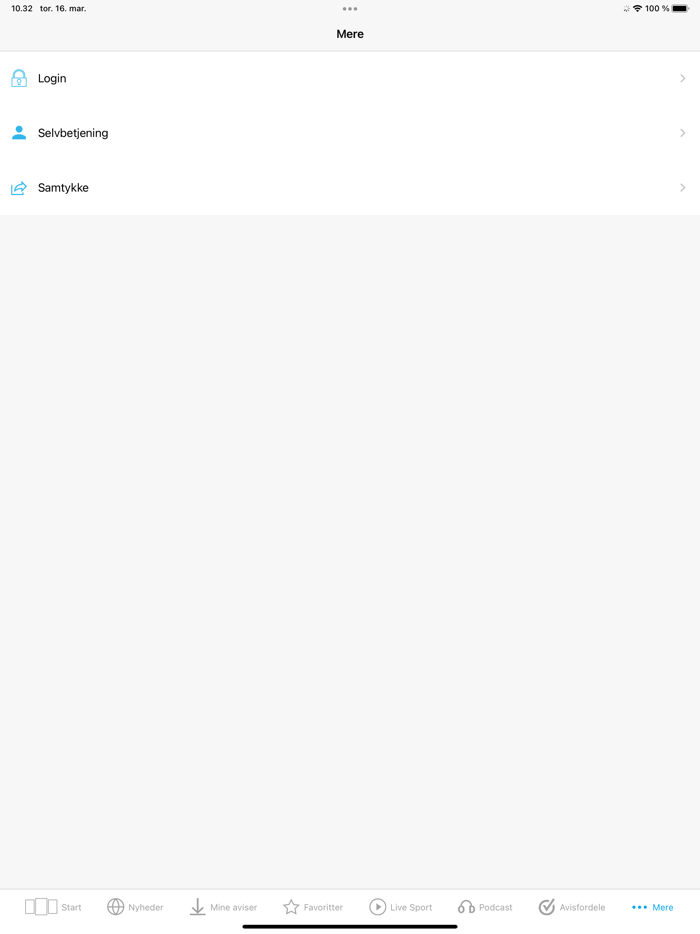
Task: Expand the Samtykke row chevron
Action: pyautogui.click(x=683, y=188)
